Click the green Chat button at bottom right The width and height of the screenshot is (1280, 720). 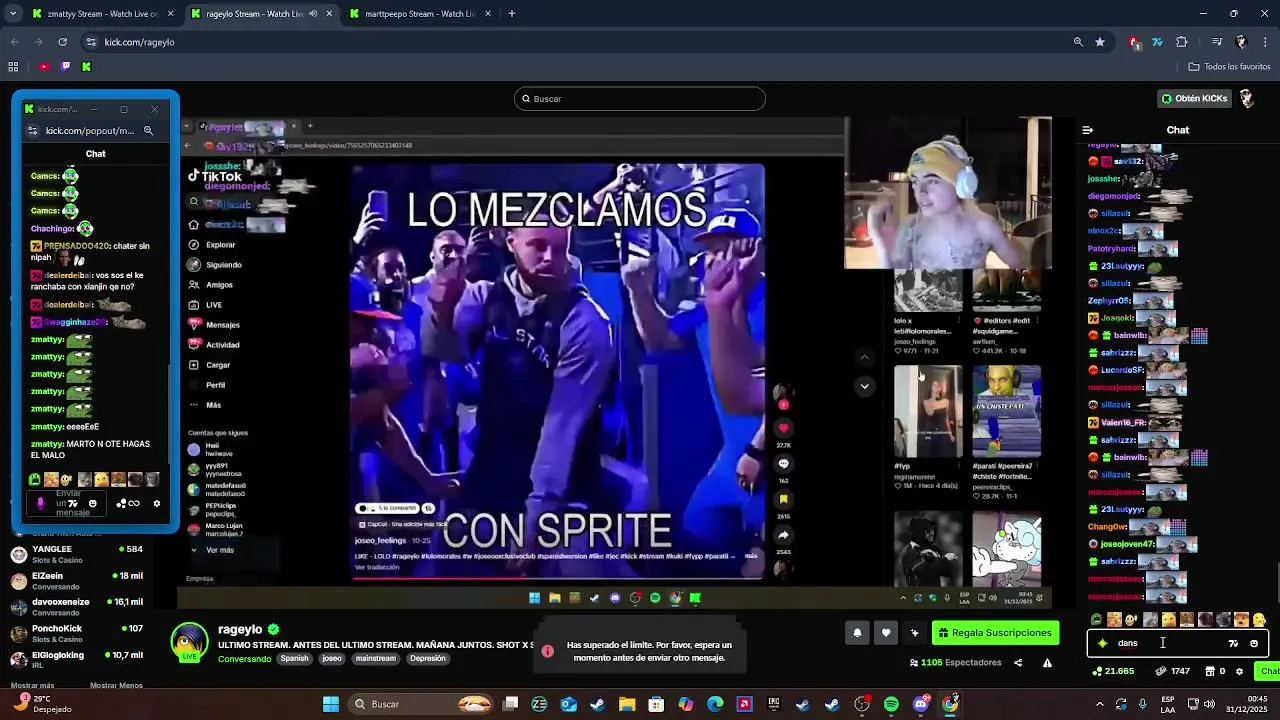pyautogui.click(x=1269, y=671)
